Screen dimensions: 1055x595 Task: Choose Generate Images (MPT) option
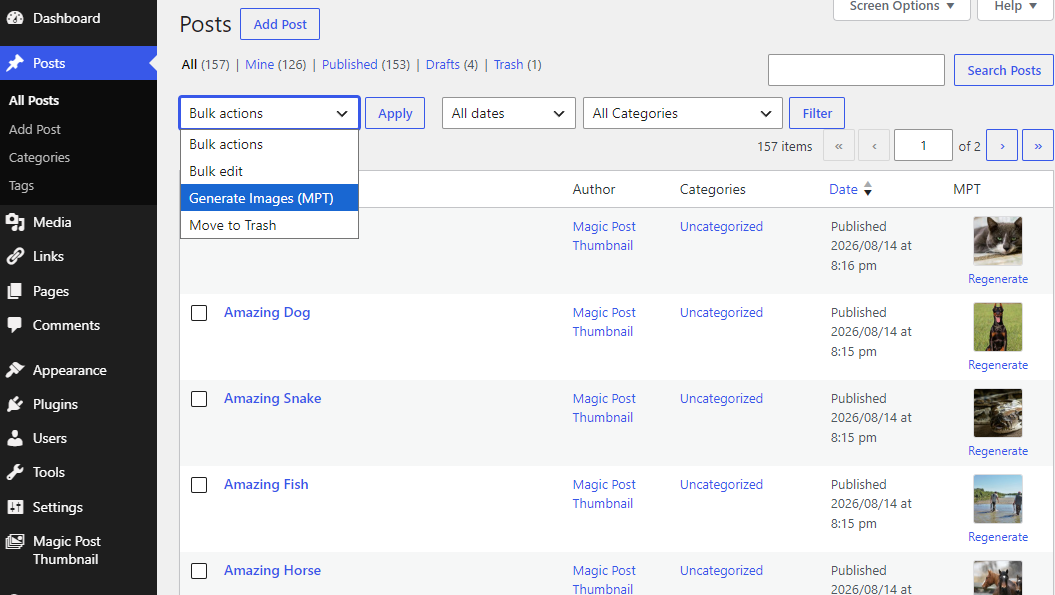coord(269,198)
